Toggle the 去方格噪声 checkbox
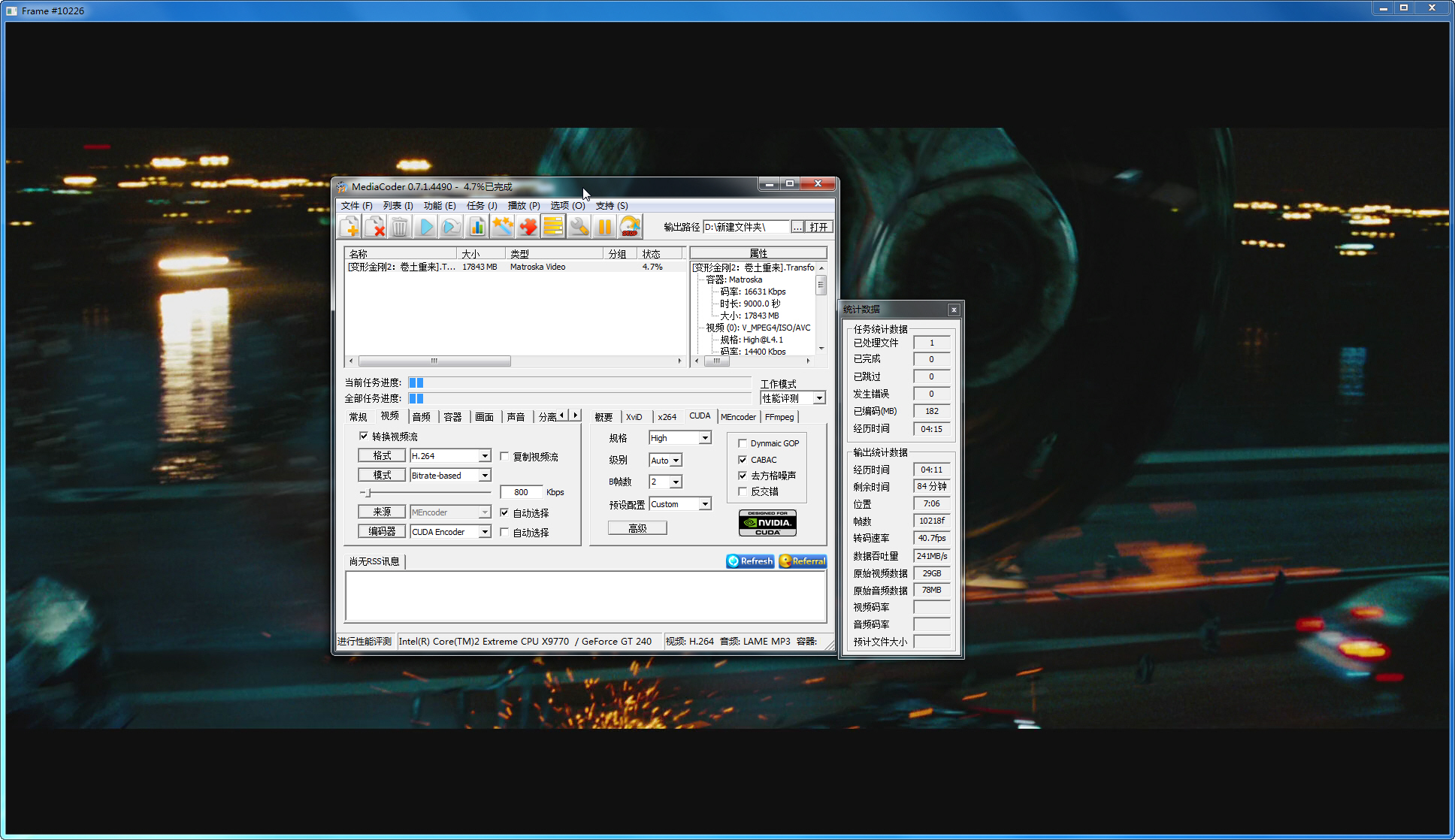Screen dimensions: 1455x840 pos(743,476)
